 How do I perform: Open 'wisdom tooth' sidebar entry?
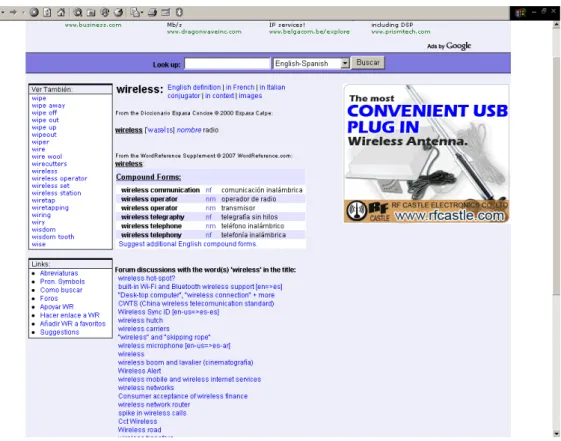[x=53, y=237]
